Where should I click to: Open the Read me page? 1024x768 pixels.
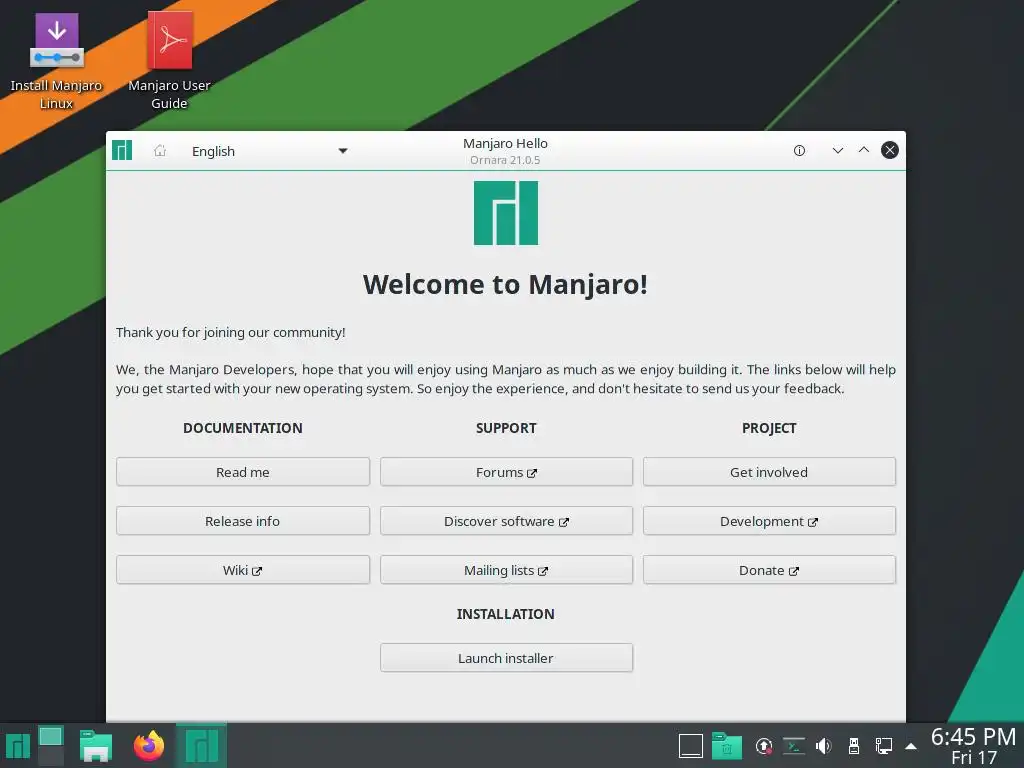[x=243, y=472]
